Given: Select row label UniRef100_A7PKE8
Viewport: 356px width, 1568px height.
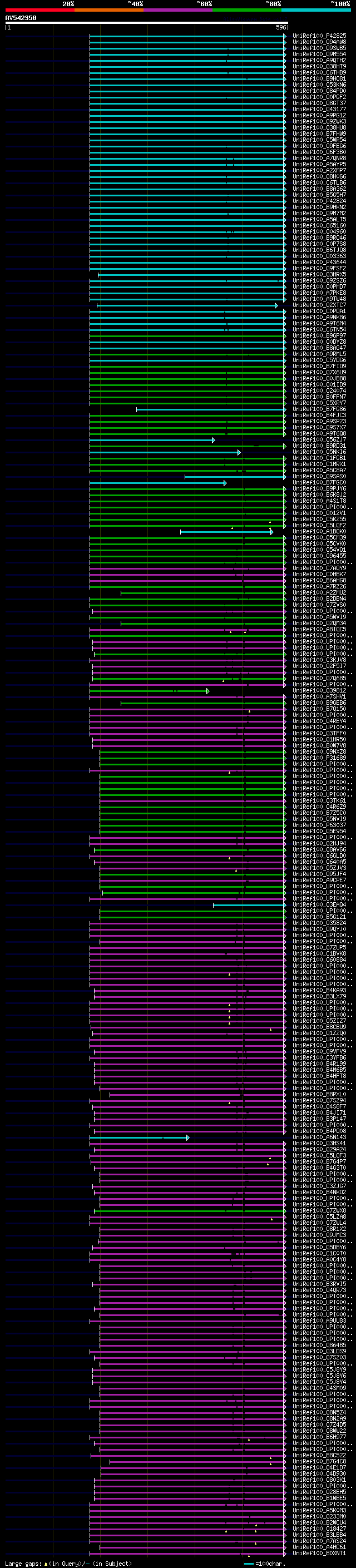Looking at the screenshot, I should pyautogui.click(x=319, y=293).
